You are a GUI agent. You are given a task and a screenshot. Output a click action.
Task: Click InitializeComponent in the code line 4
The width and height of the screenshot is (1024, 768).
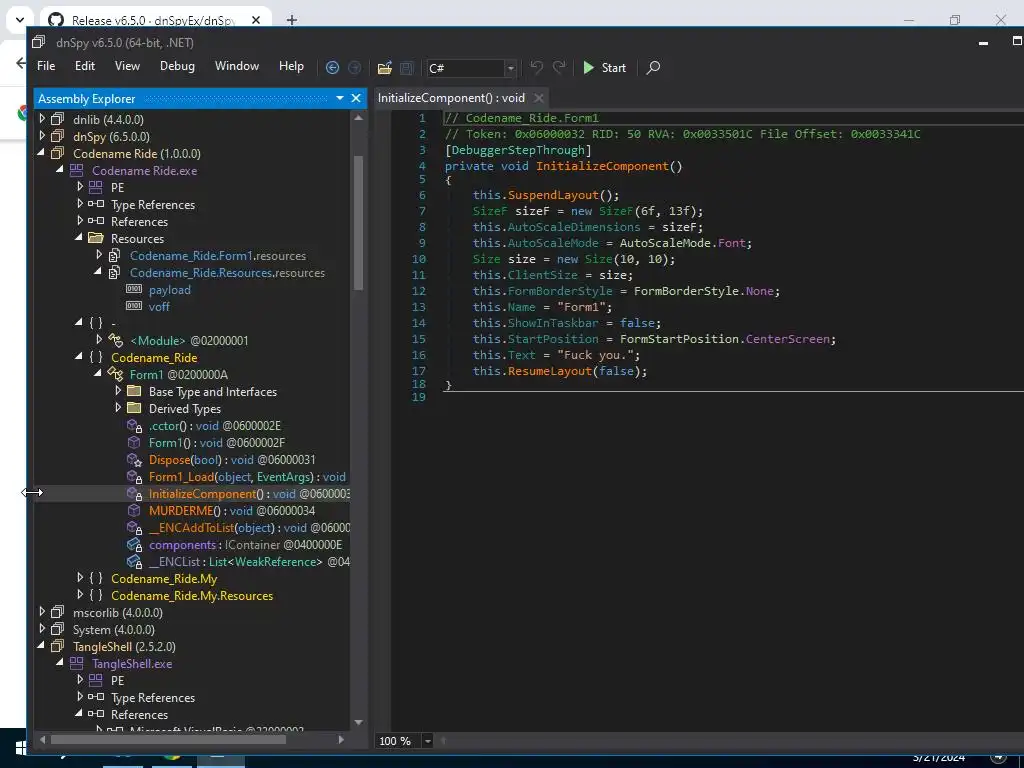(x=602, y=166)
